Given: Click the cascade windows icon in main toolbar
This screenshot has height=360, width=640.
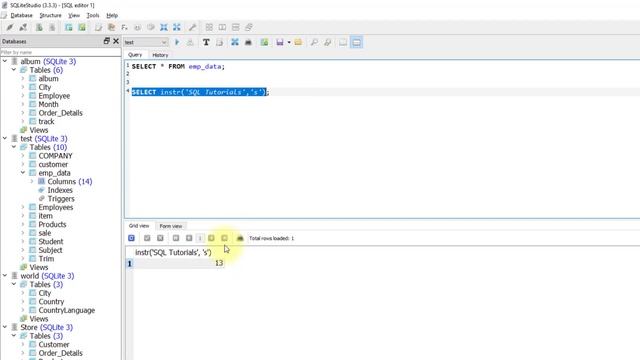Looking at the screenshot, I should [249, 27].
